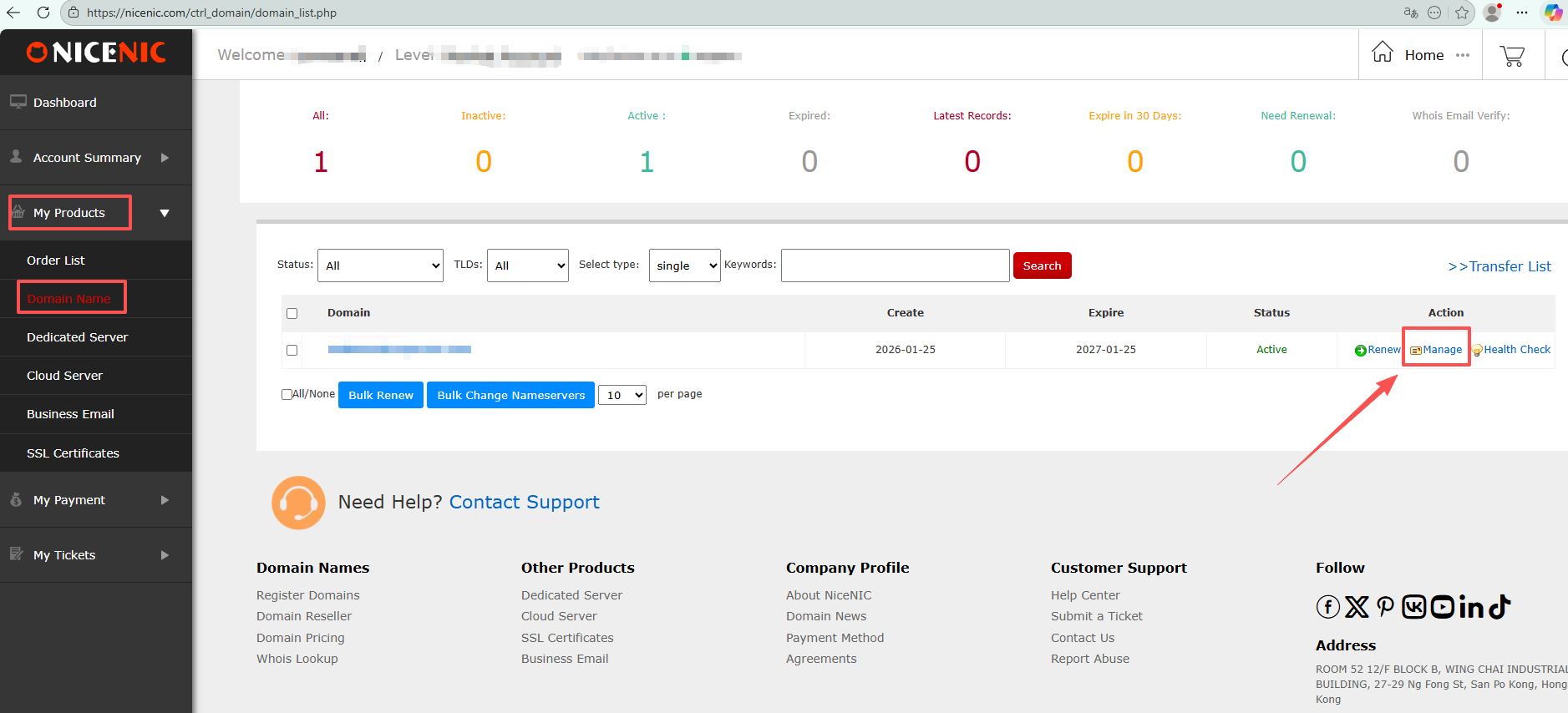The width and height of the screenshot is (1568, 713).
Task: Open the shopping cart icon
Action: point(1512,56)
